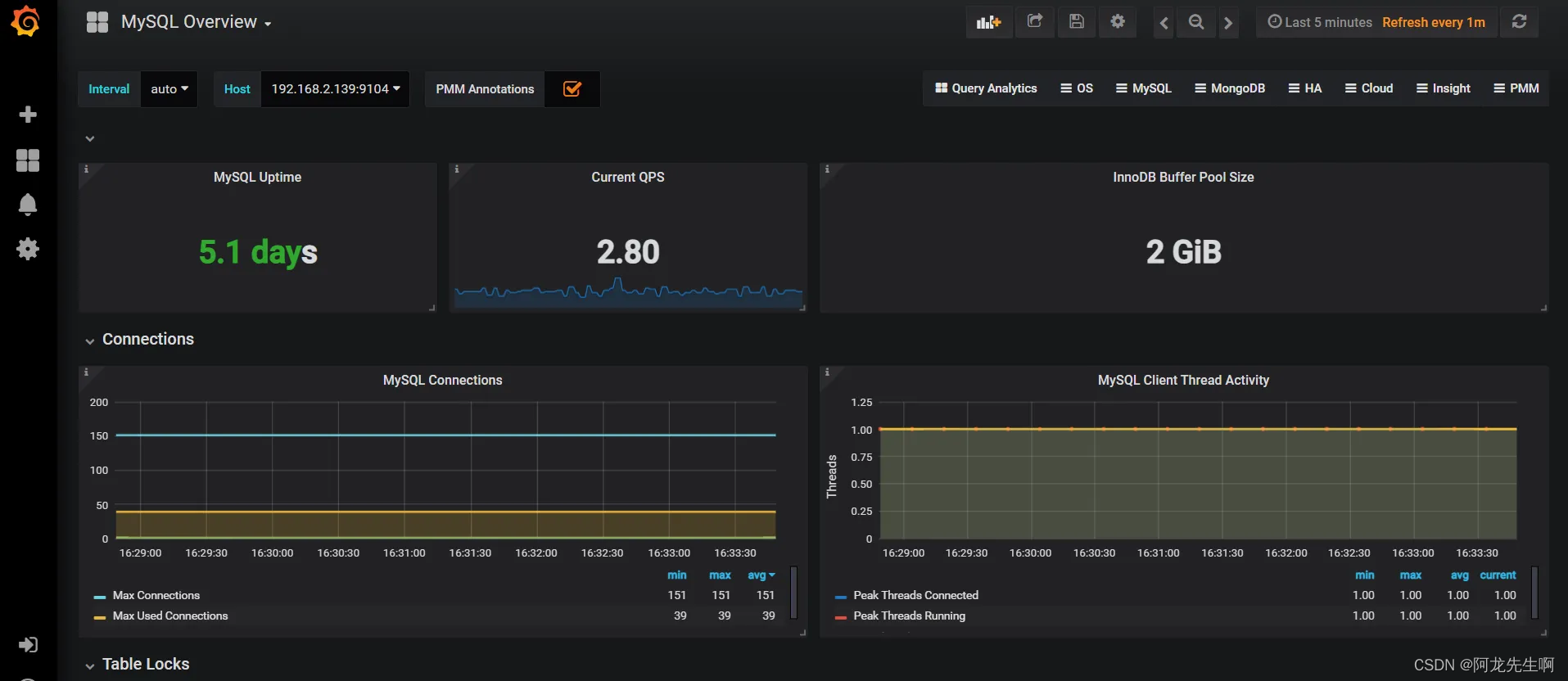This screenshot has height=681, width=1568.
Task: Open the Insight menu
Action: click(x=1444, y=88)
